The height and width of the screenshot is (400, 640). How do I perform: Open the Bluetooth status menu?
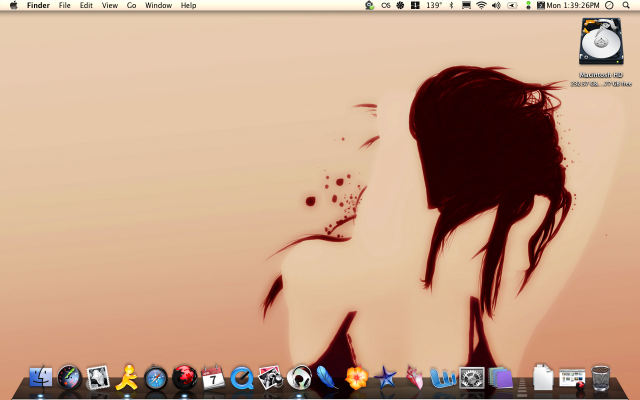click(451, 5)
